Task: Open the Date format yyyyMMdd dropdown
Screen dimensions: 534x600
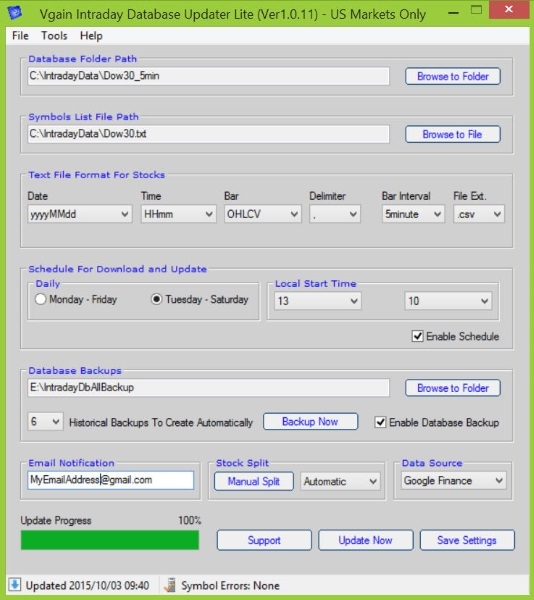Action: 80,214
